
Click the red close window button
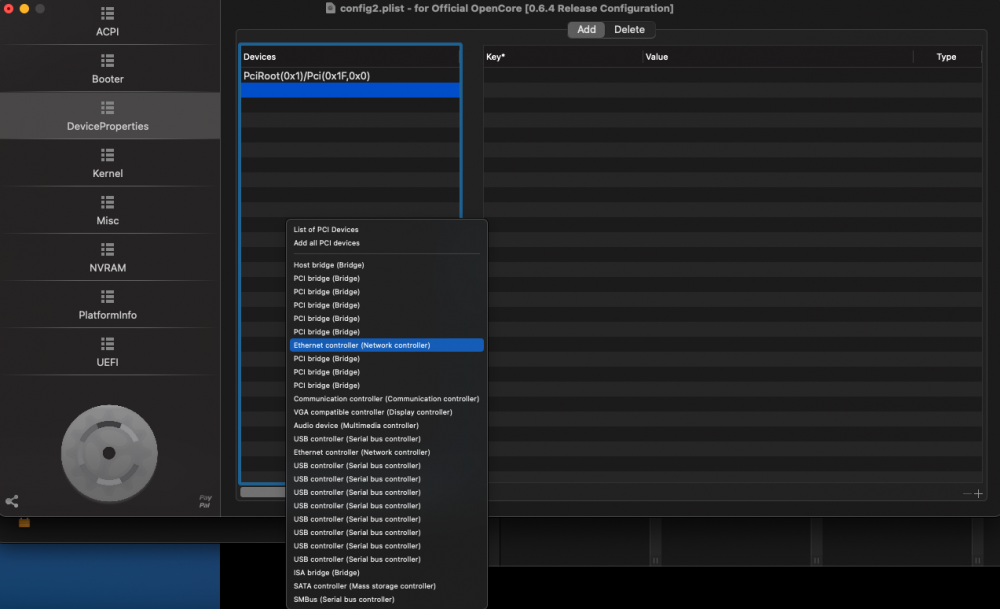8,8
